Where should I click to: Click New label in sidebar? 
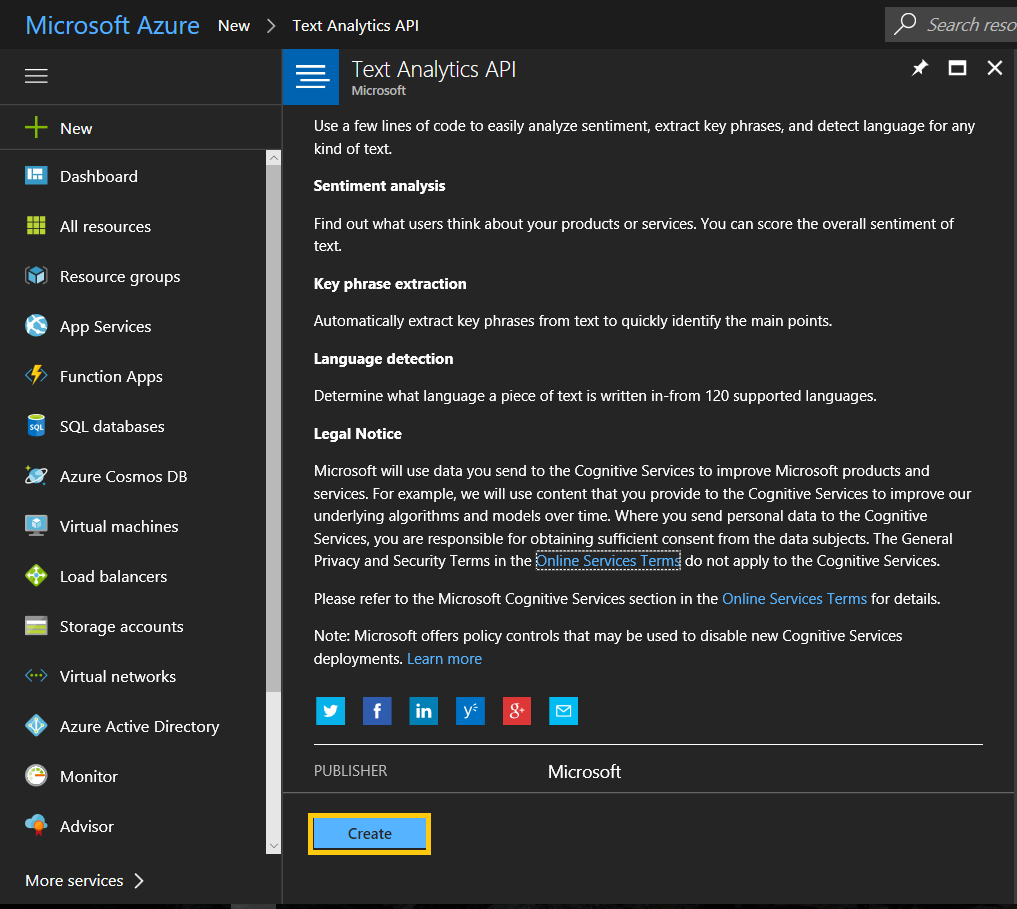click(76, 128)
